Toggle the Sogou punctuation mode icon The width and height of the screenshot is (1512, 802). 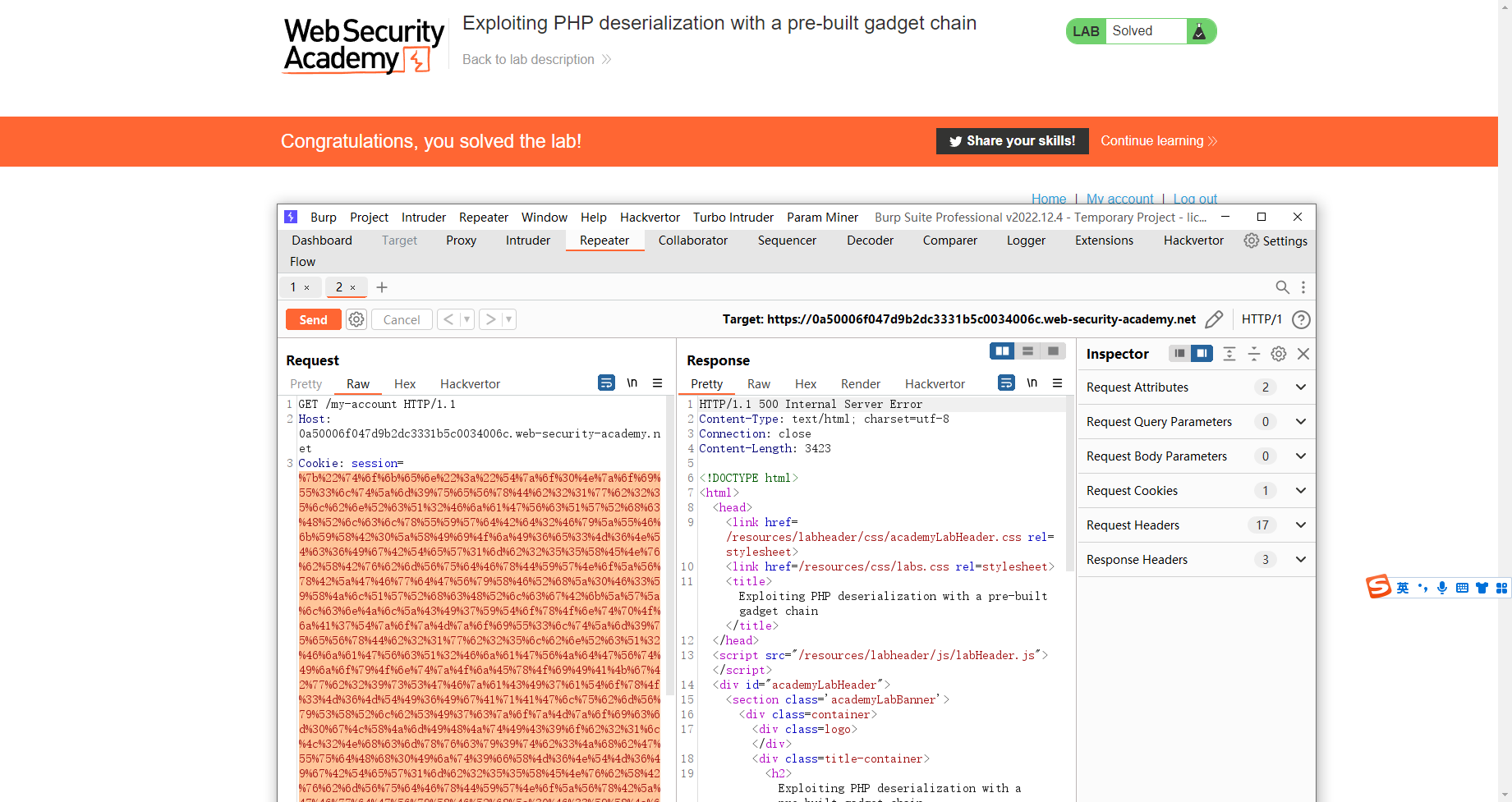(x=1423, y=588)
